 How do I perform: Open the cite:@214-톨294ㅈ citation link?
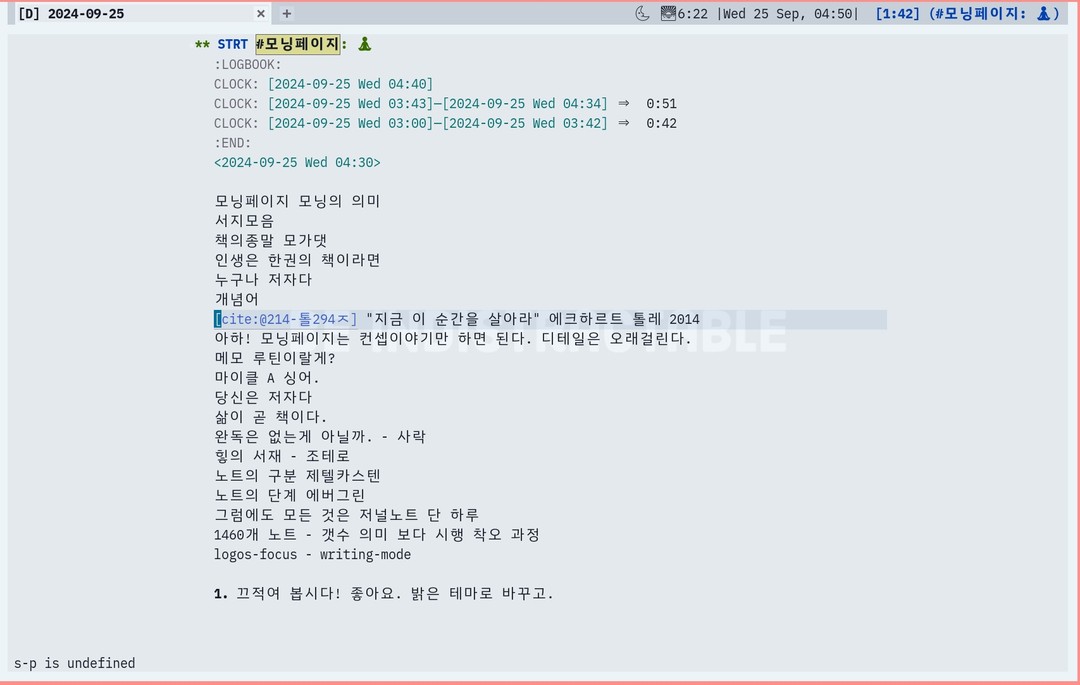click(x=286, y=319)
